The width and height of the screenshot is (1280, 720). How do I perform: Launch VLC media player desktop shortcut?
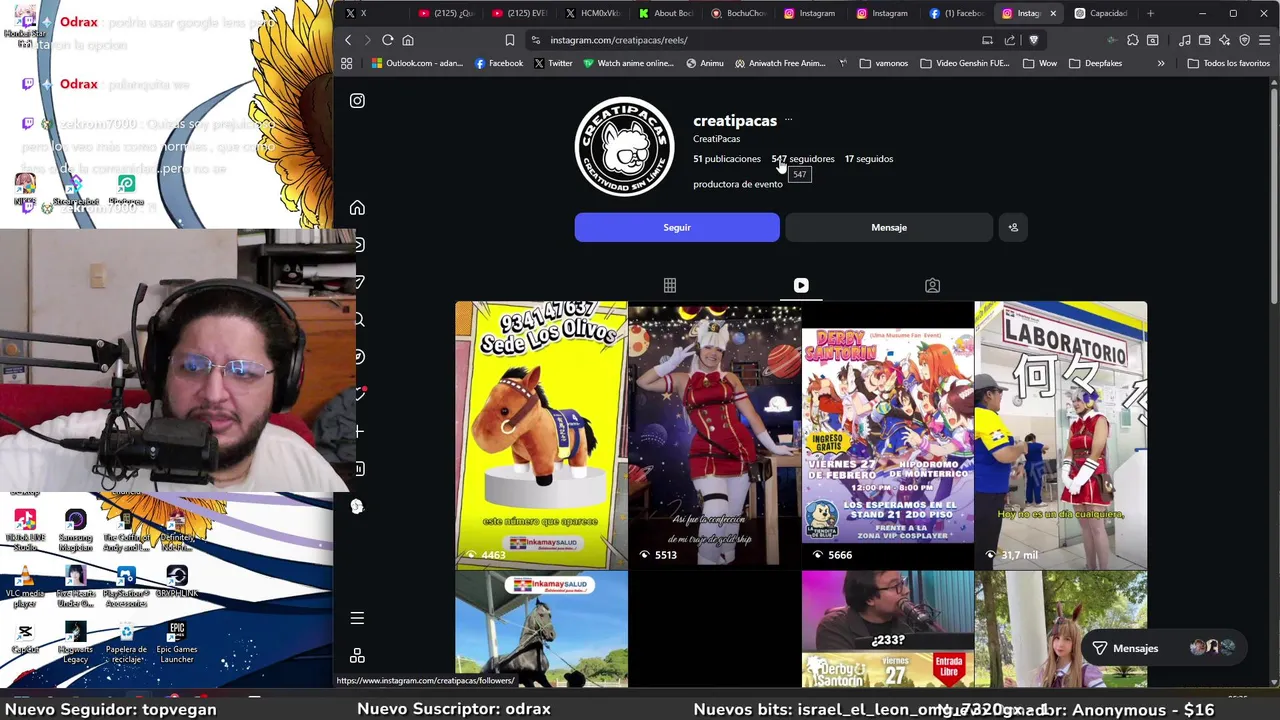tap(25, 584)
